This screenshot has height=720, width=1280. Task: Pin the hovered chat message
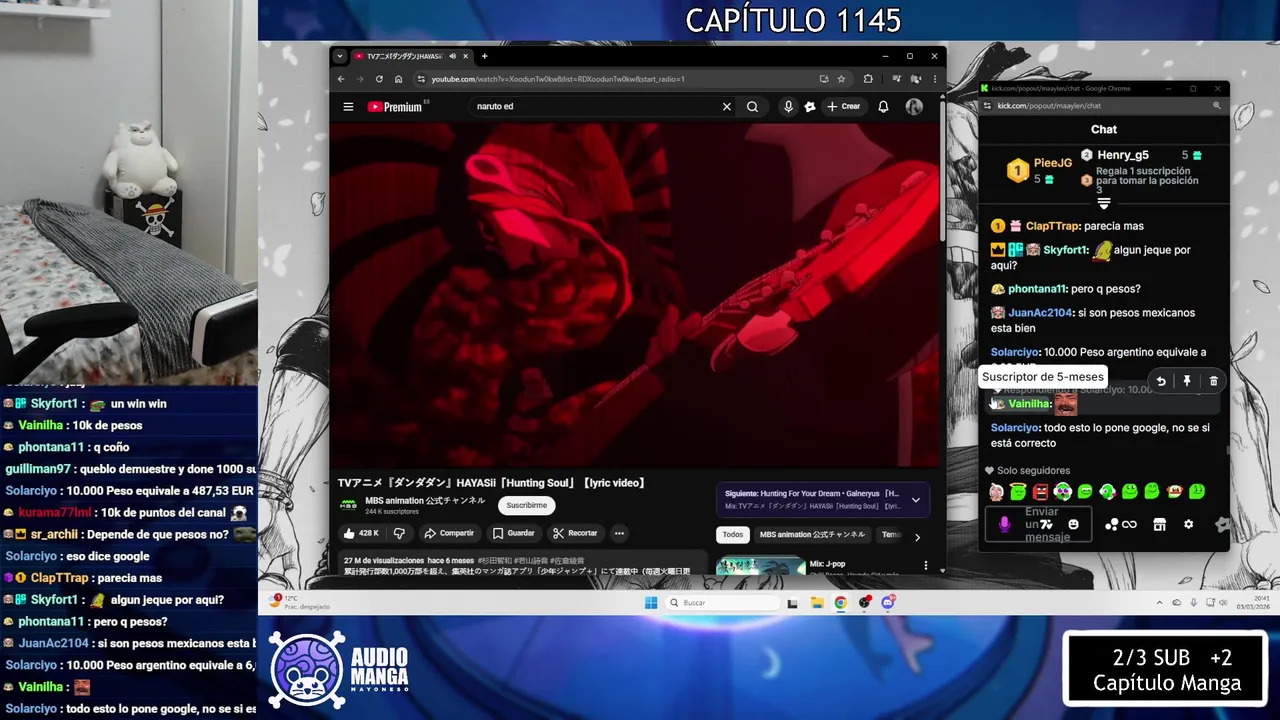pyautogui.click(x=1187, y=381)
